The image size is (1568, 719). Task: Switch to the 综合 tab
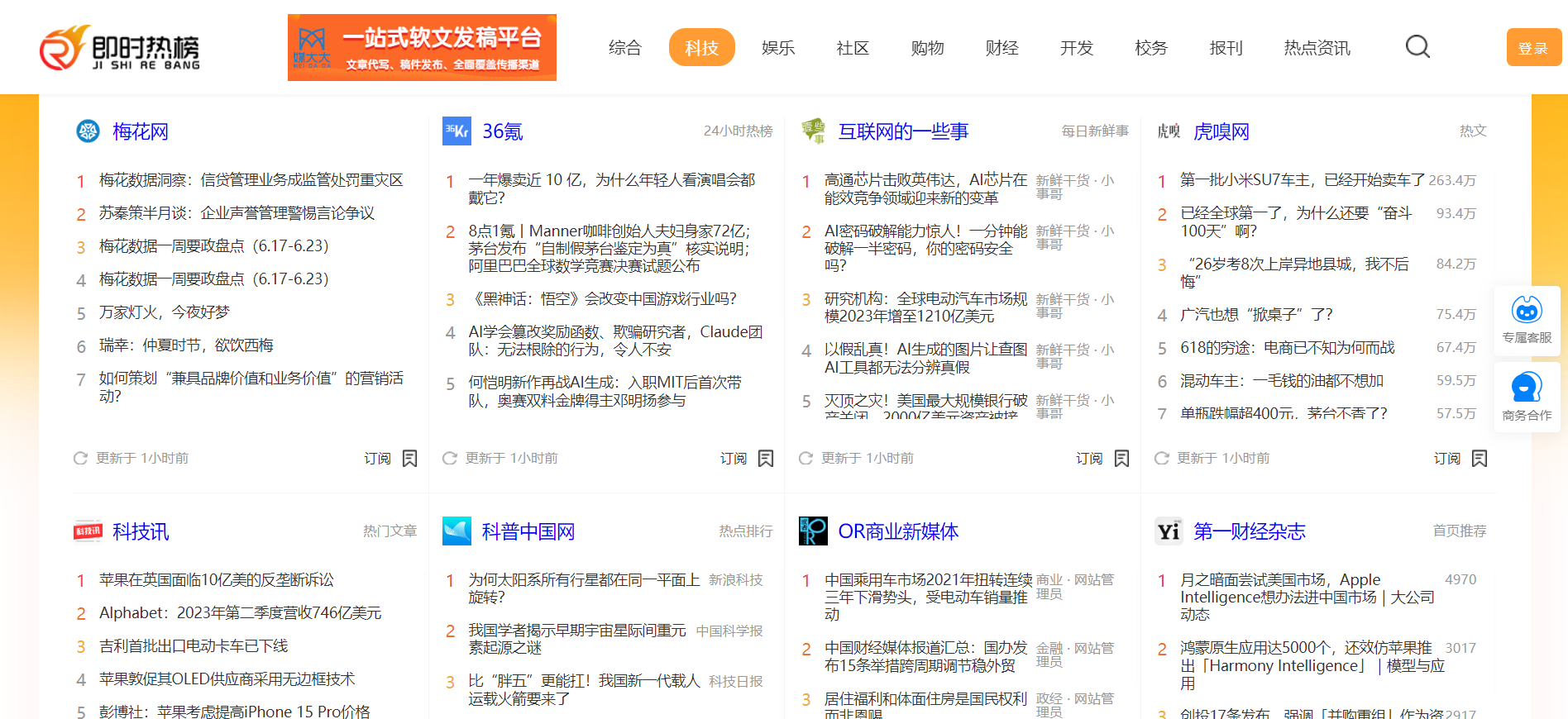tap(625, 48)
